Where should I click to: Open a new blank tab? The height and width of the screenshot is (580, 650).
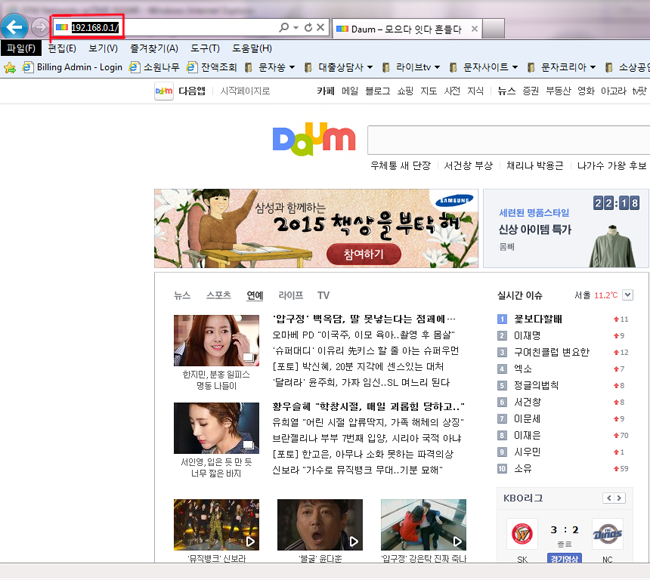[493, 29]
